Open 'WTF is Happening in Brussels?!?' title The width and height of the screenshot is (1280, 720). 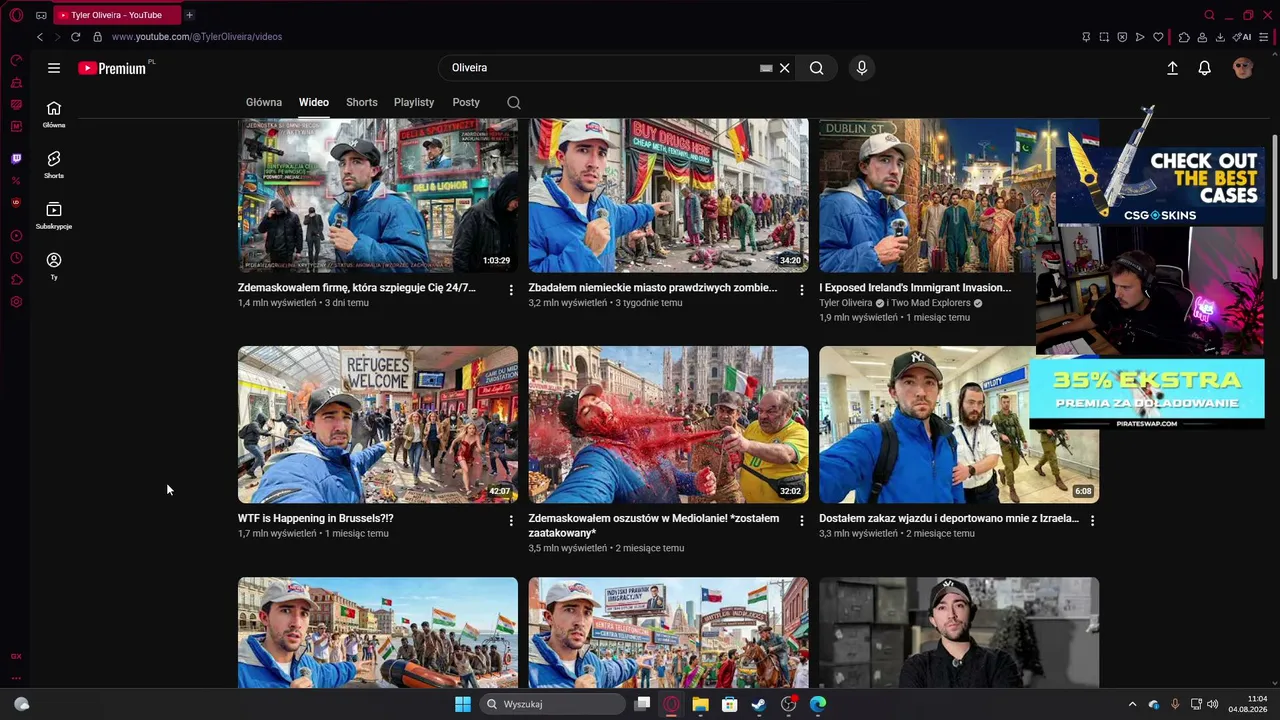[316, 519]
